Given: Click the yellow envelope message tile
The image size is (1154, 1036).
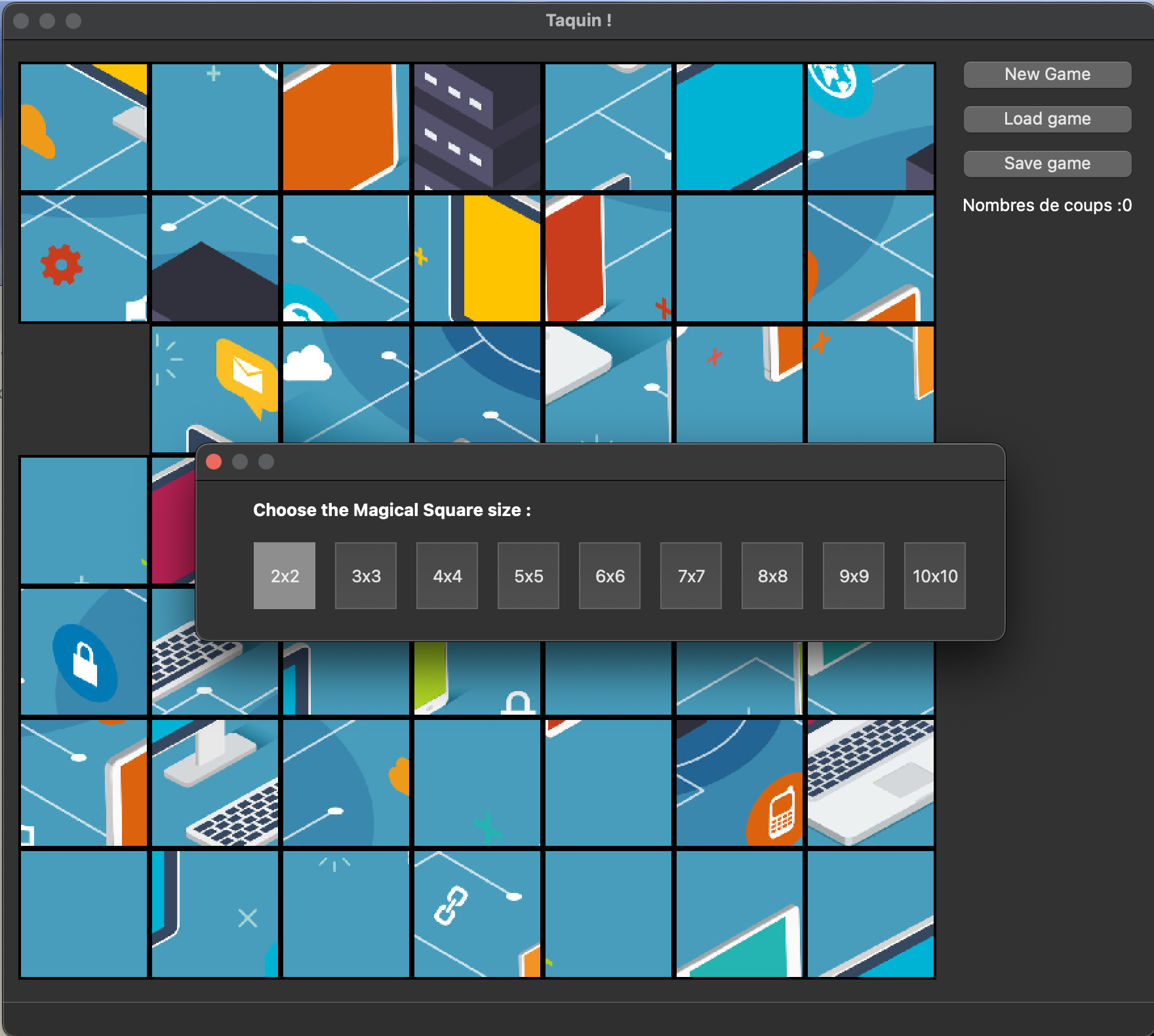Looking at the screenshot, I should 215,384.
